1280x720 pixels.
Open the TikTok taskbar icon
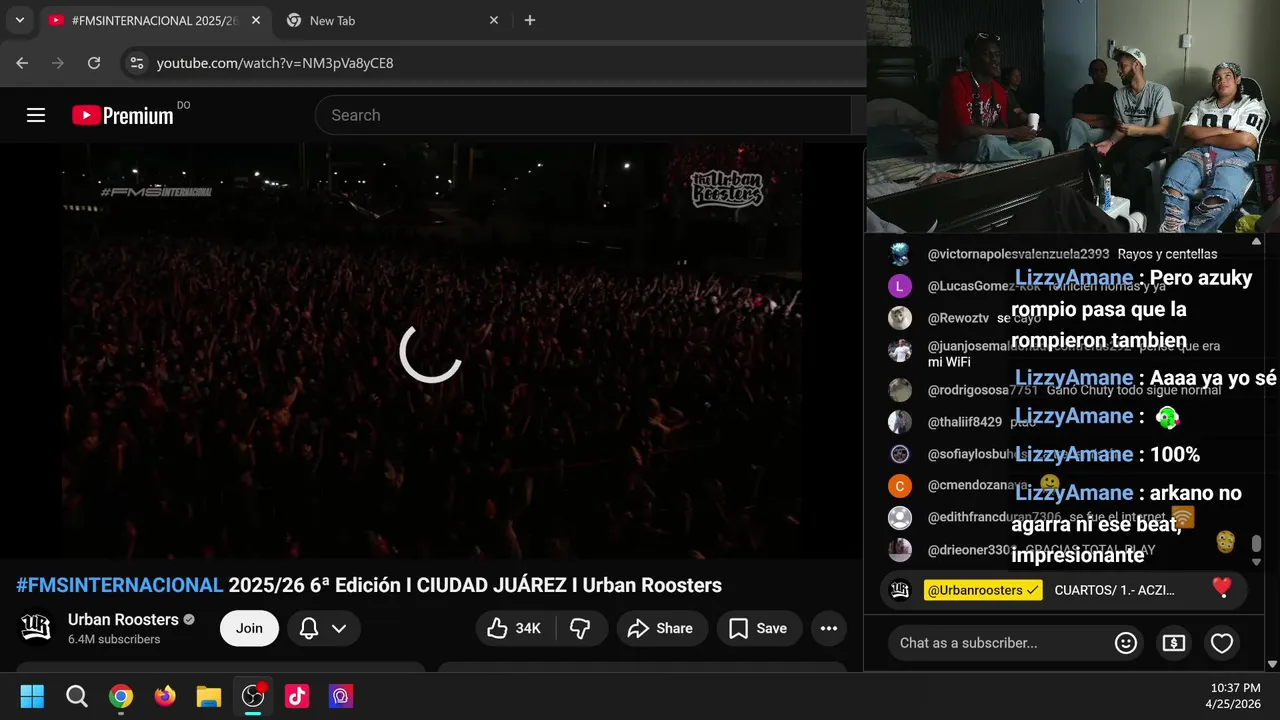[297, 696]
